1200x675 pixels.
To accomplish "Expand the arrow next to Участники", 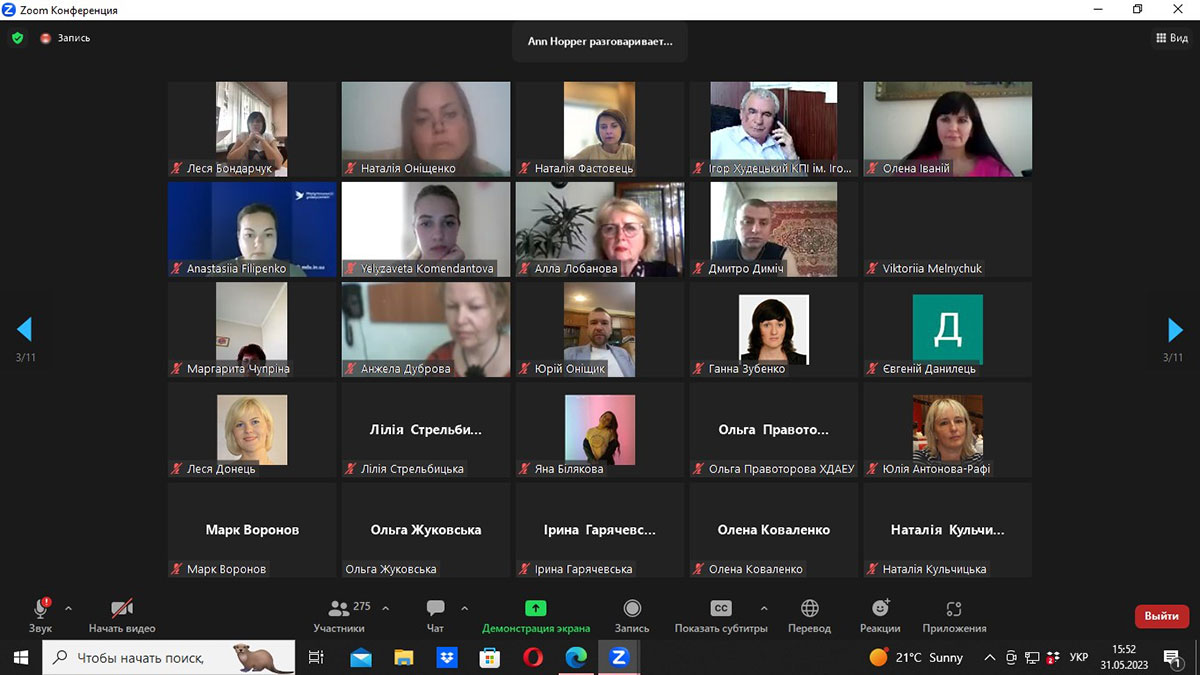I will click(x=386, y=607).
